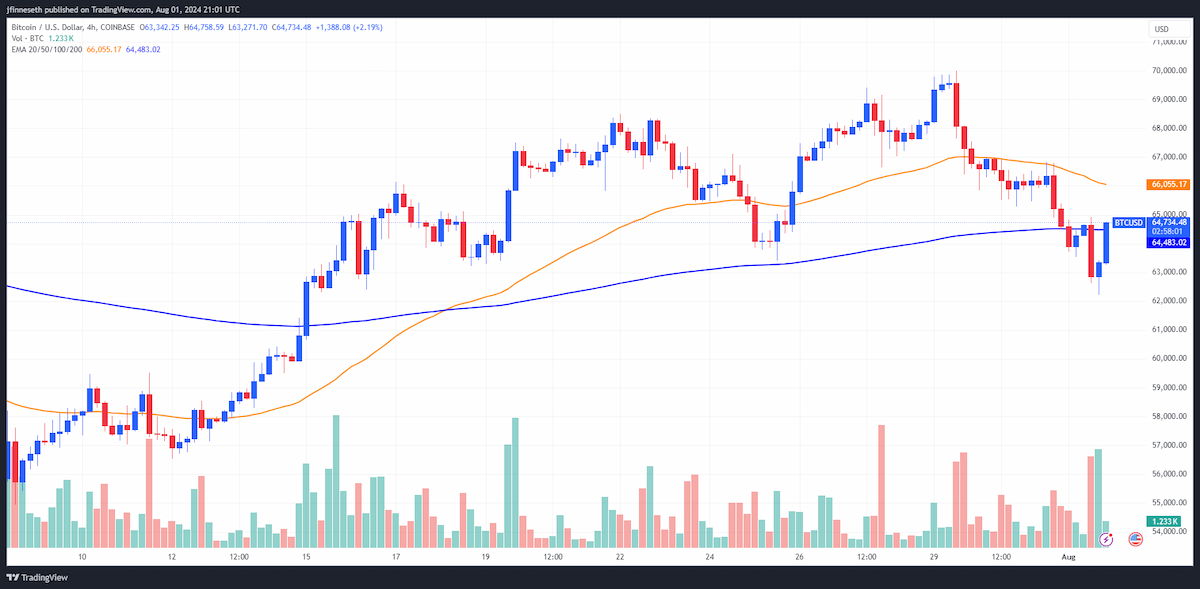Click the dark blue 64,483.02 EMA price tag
The width and height of the screenshot is (1200, 589).
(1168, 243)
